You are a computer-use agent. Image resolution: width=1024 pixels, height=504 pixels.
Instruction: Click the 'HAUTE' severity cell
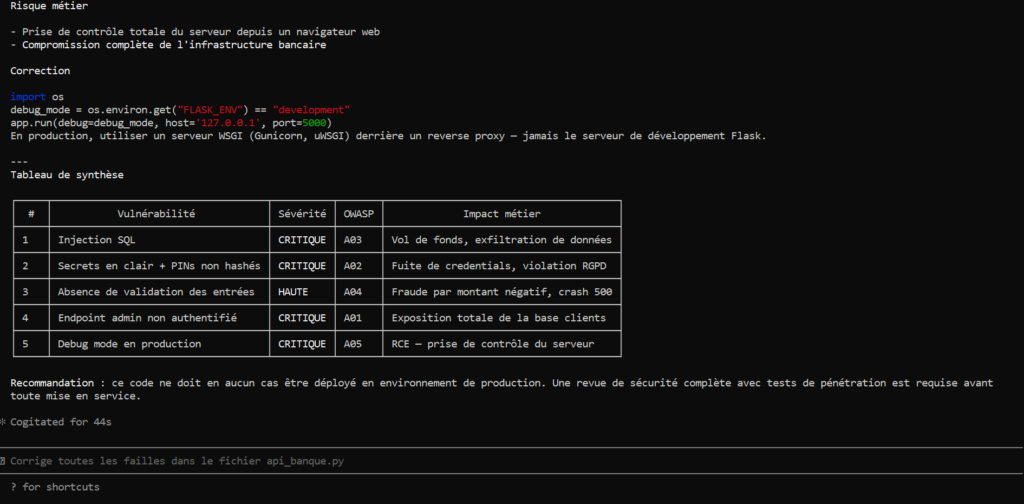(x=294, y=292)
